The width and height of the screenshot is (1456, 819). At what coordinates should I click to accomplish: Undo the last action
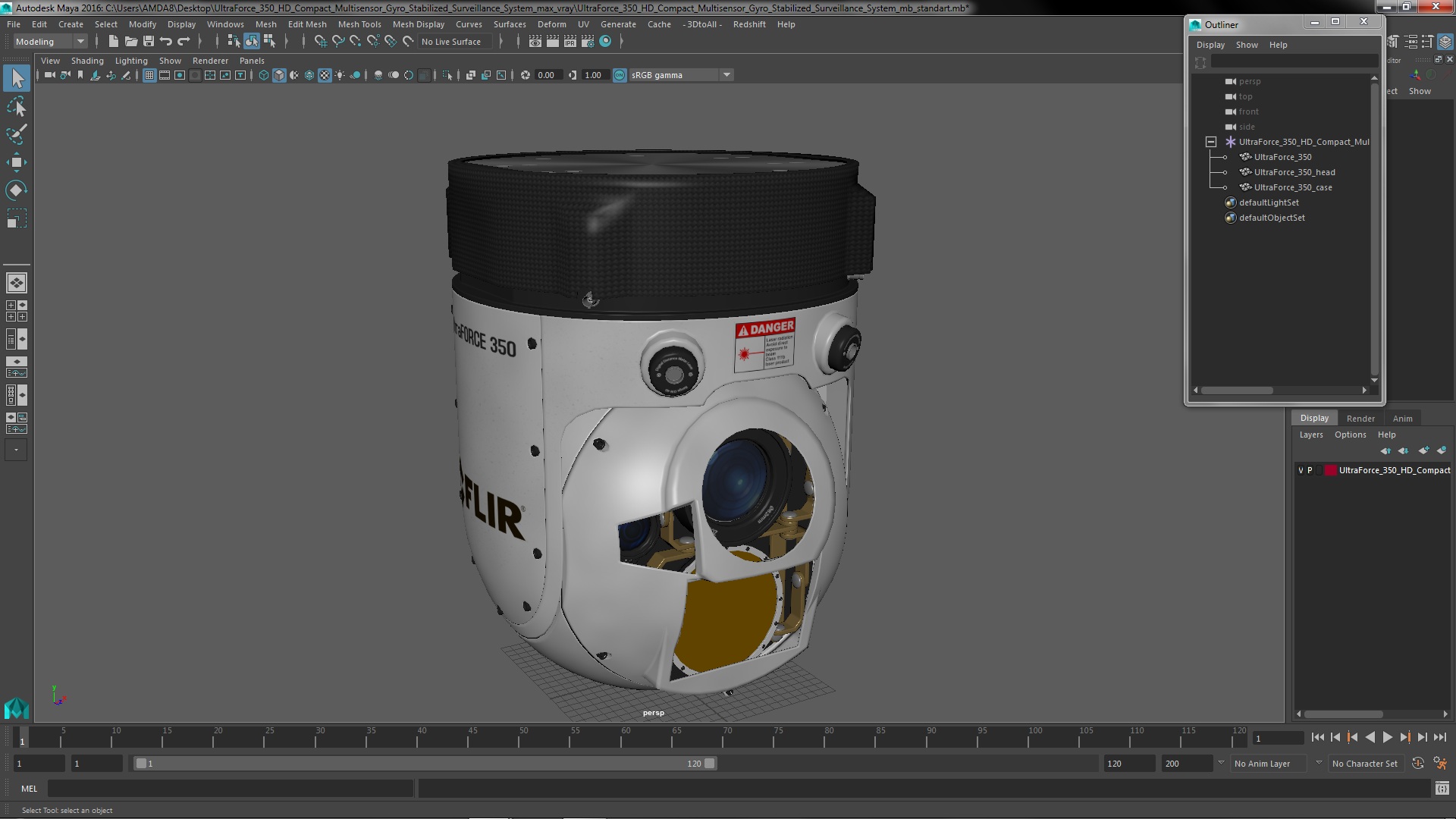(x=166, y=42)
